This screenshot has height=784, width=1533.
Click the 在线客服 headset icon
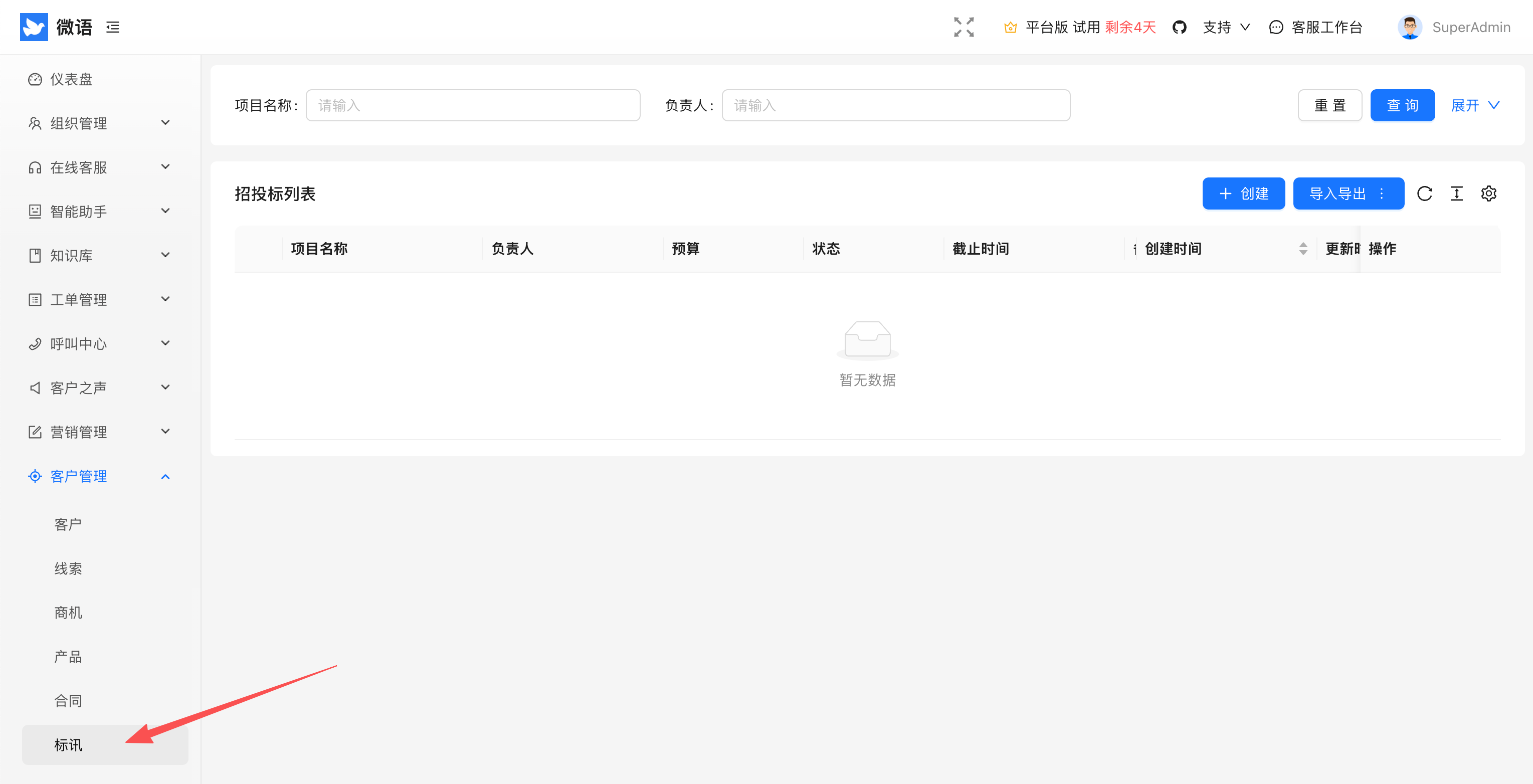click(35, 167)
